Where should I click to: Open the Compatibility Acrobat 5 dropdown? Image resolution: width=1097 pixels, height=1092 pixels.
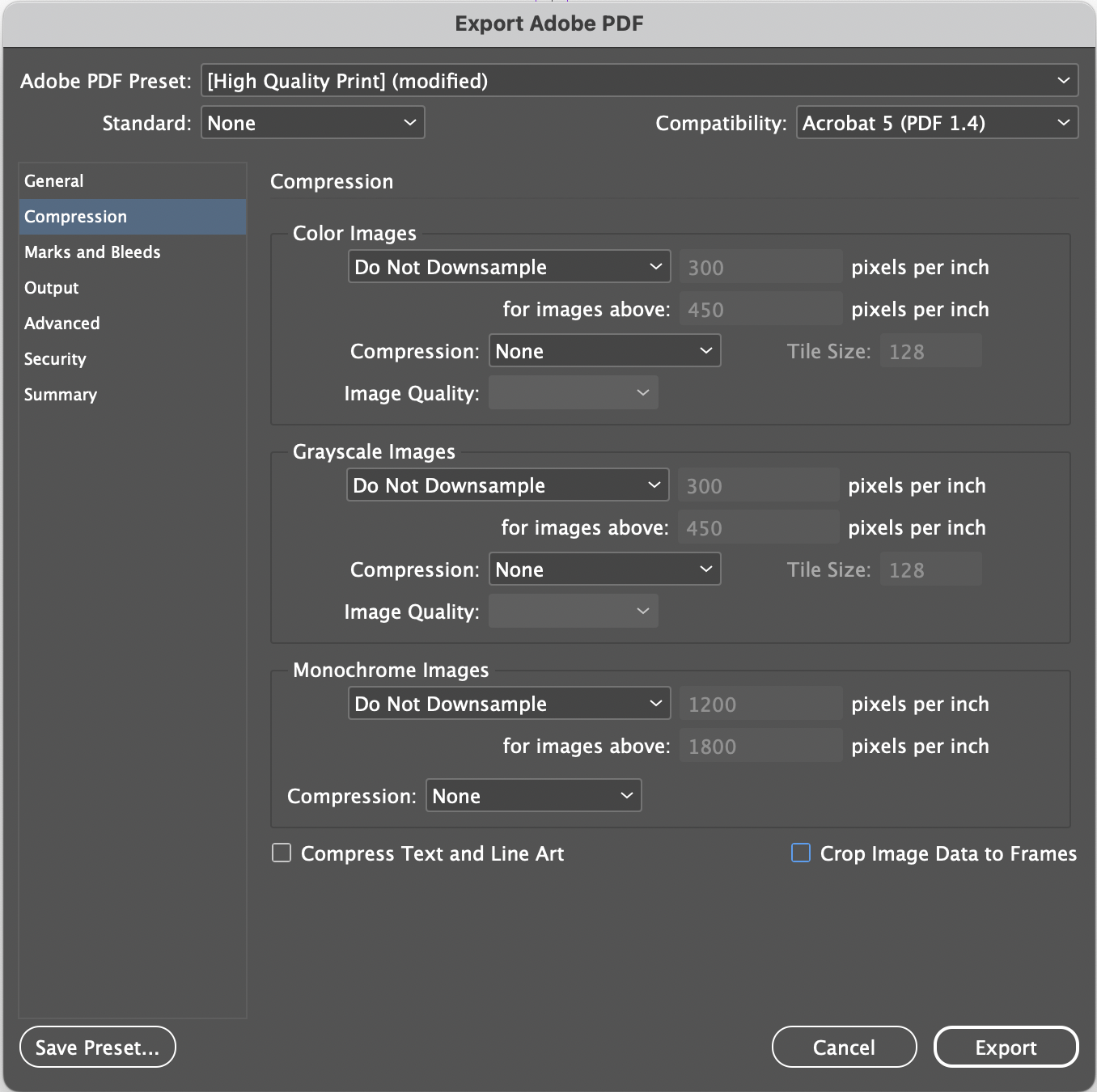point(937,123)
